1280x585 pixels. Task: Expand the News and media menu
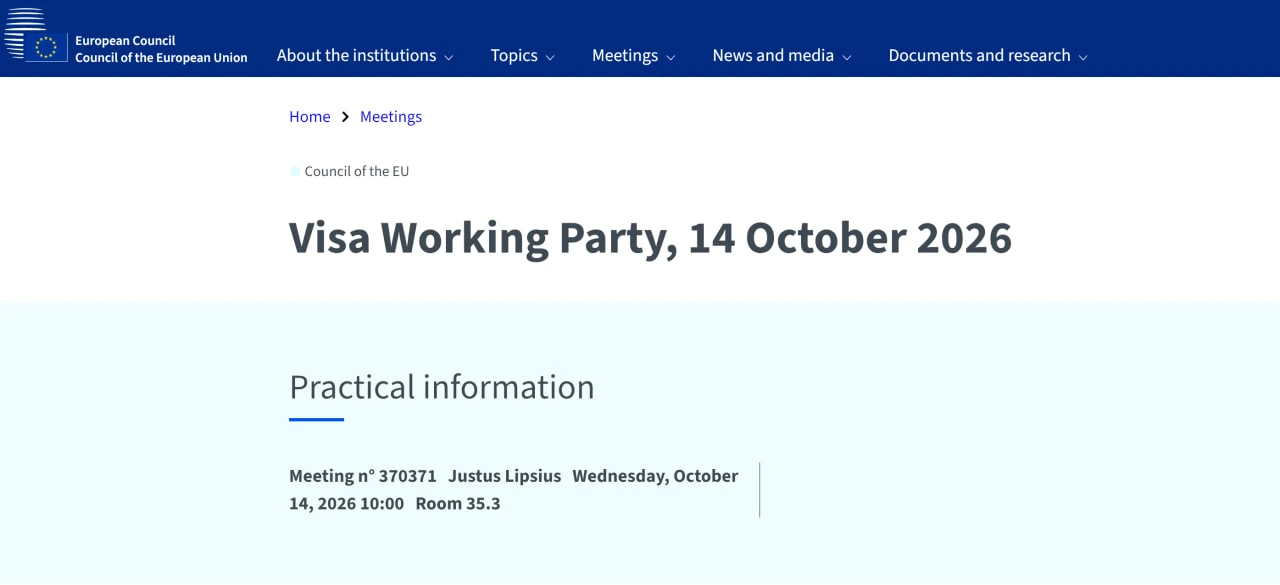[x=782, y=56]
